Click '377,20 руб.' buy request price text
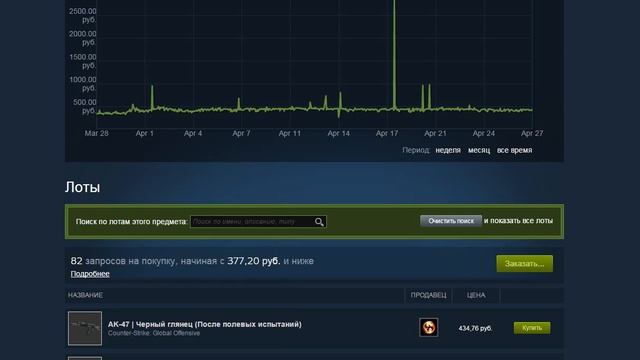Viewport: 640px width, 360px height. point(253,261)
